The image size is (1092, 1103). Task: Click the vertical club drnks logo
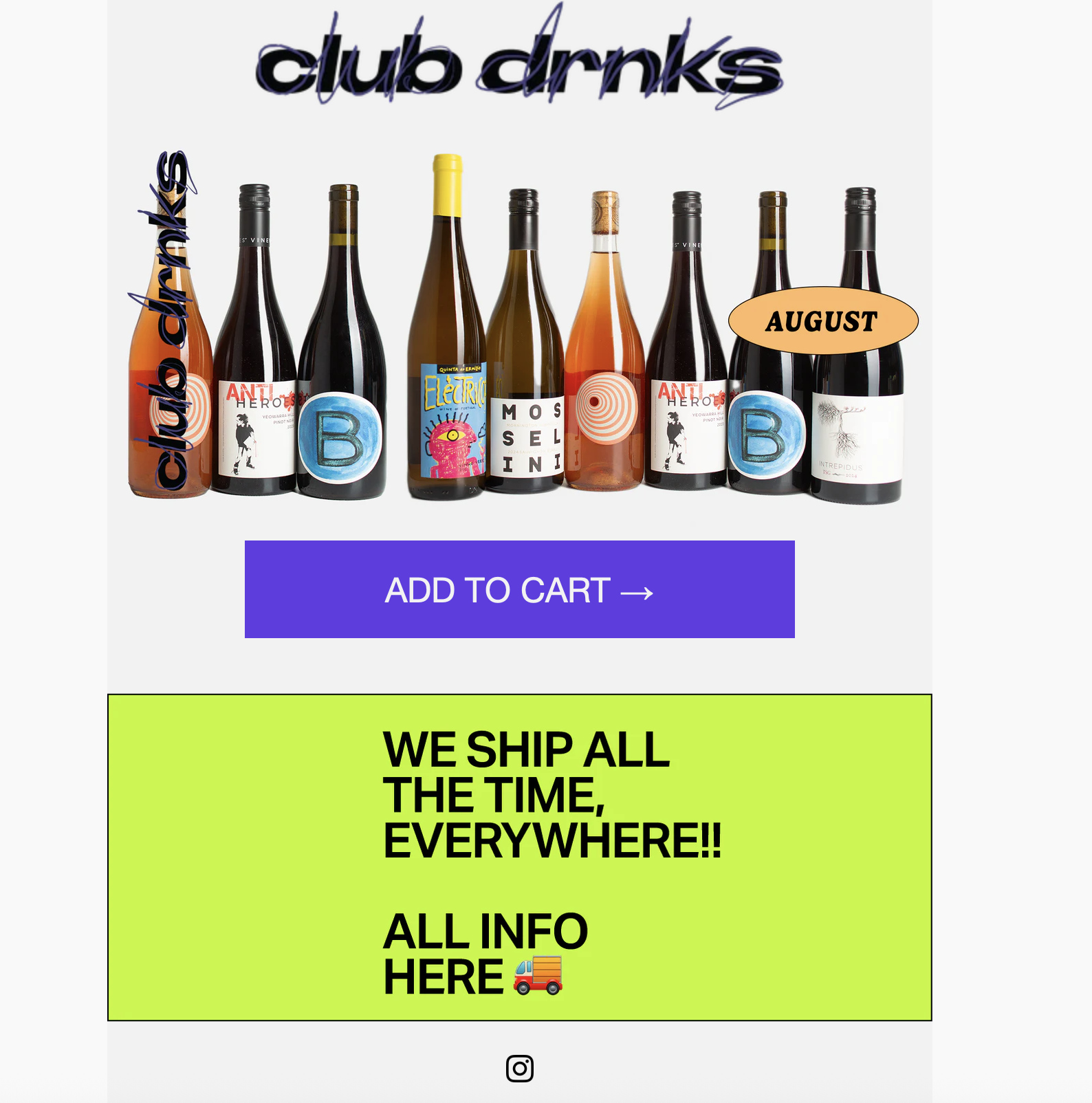coord(164,320)
